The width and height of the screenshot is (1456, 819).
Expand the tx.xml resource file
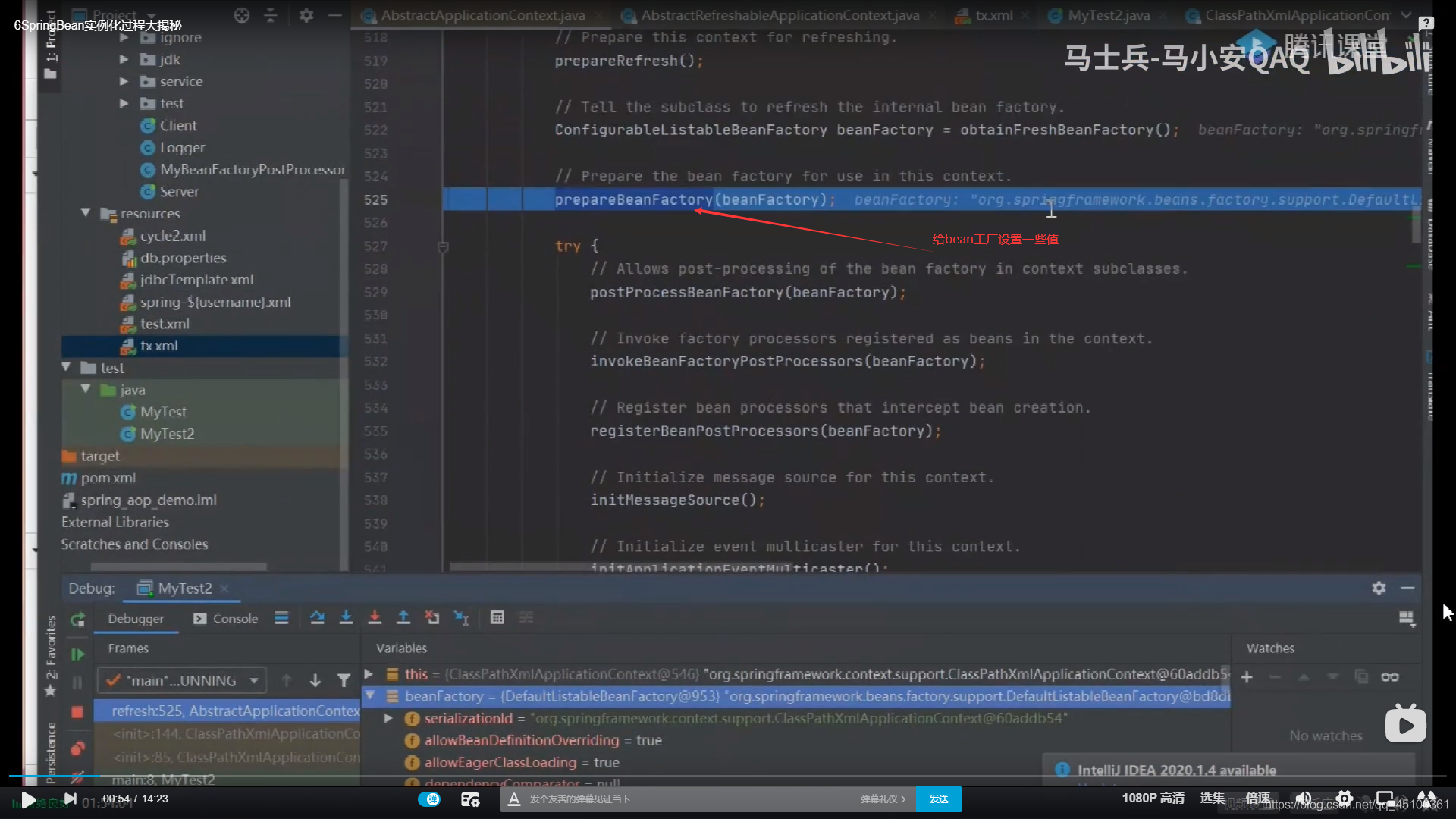pyautogui.click(x=158, y=346)
